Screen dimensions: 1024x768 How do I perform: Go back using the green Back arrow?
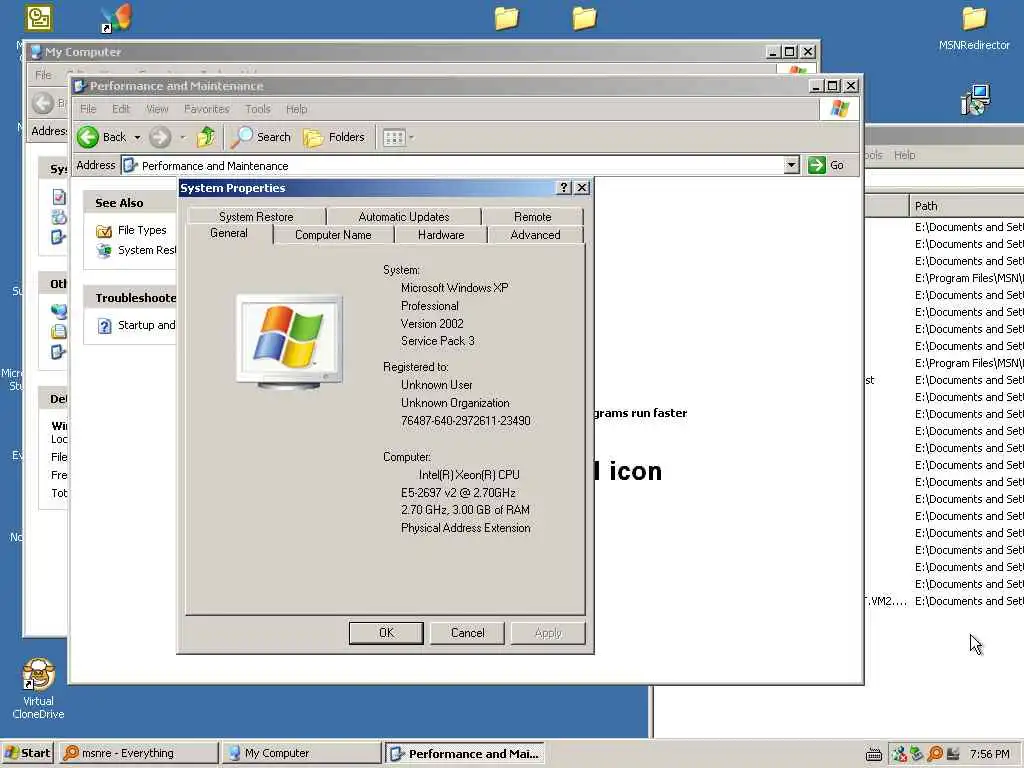click(102, 137)
